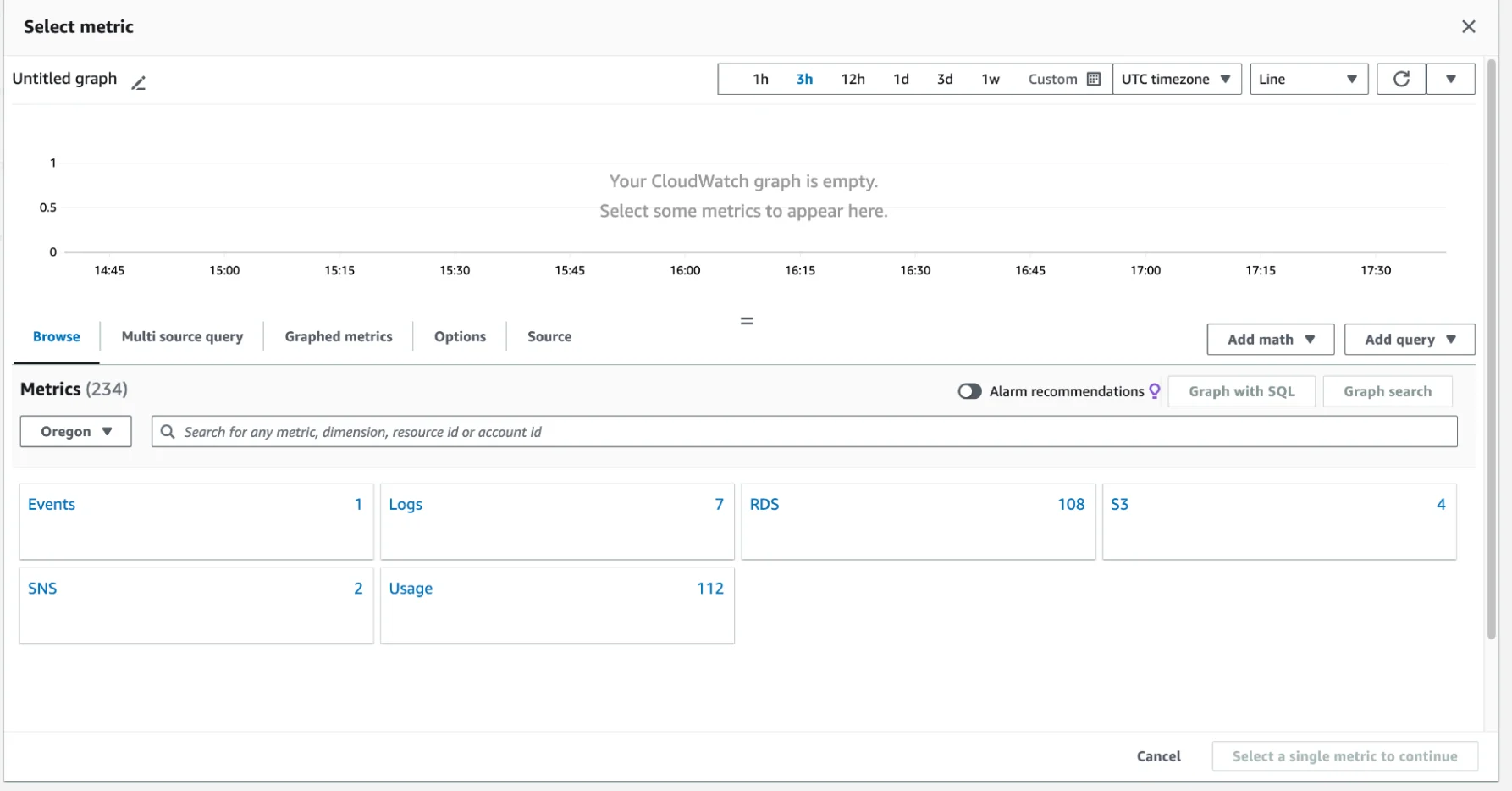The image size is (1512, 791).
Task: Open the Options tab
Action: point(460,336)
